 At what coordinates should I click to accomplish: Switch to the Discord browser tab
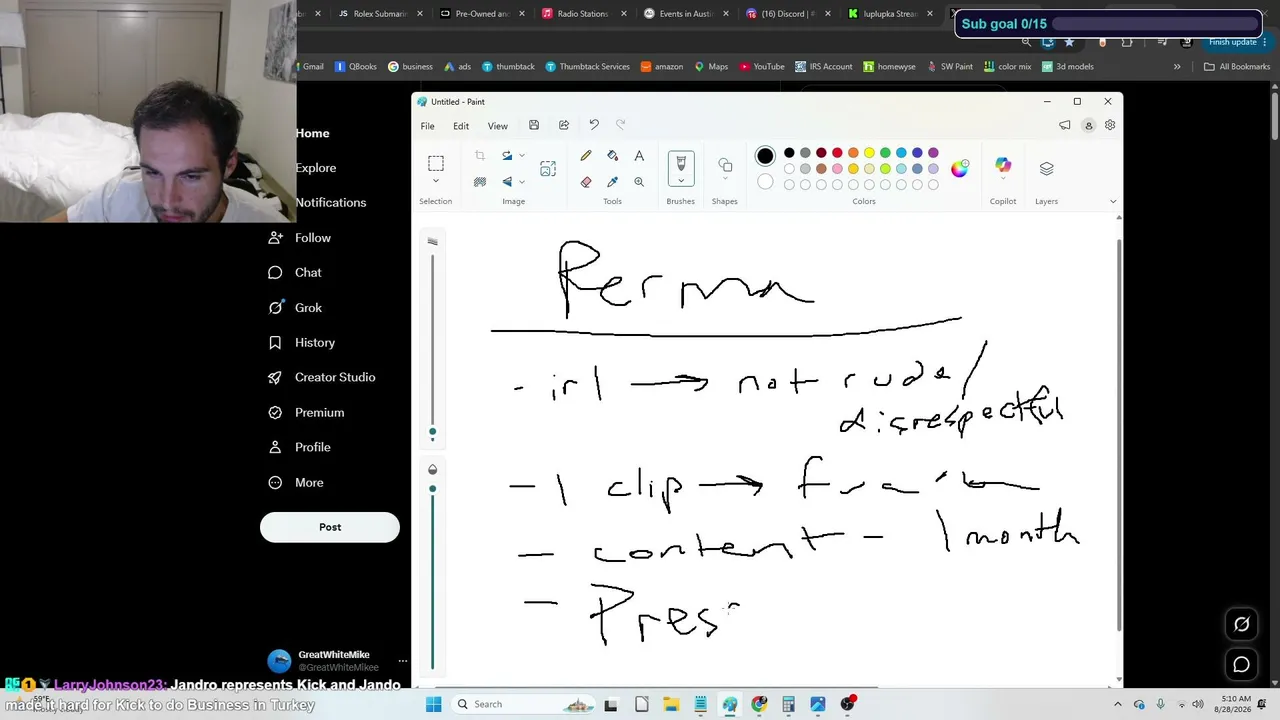787,14
